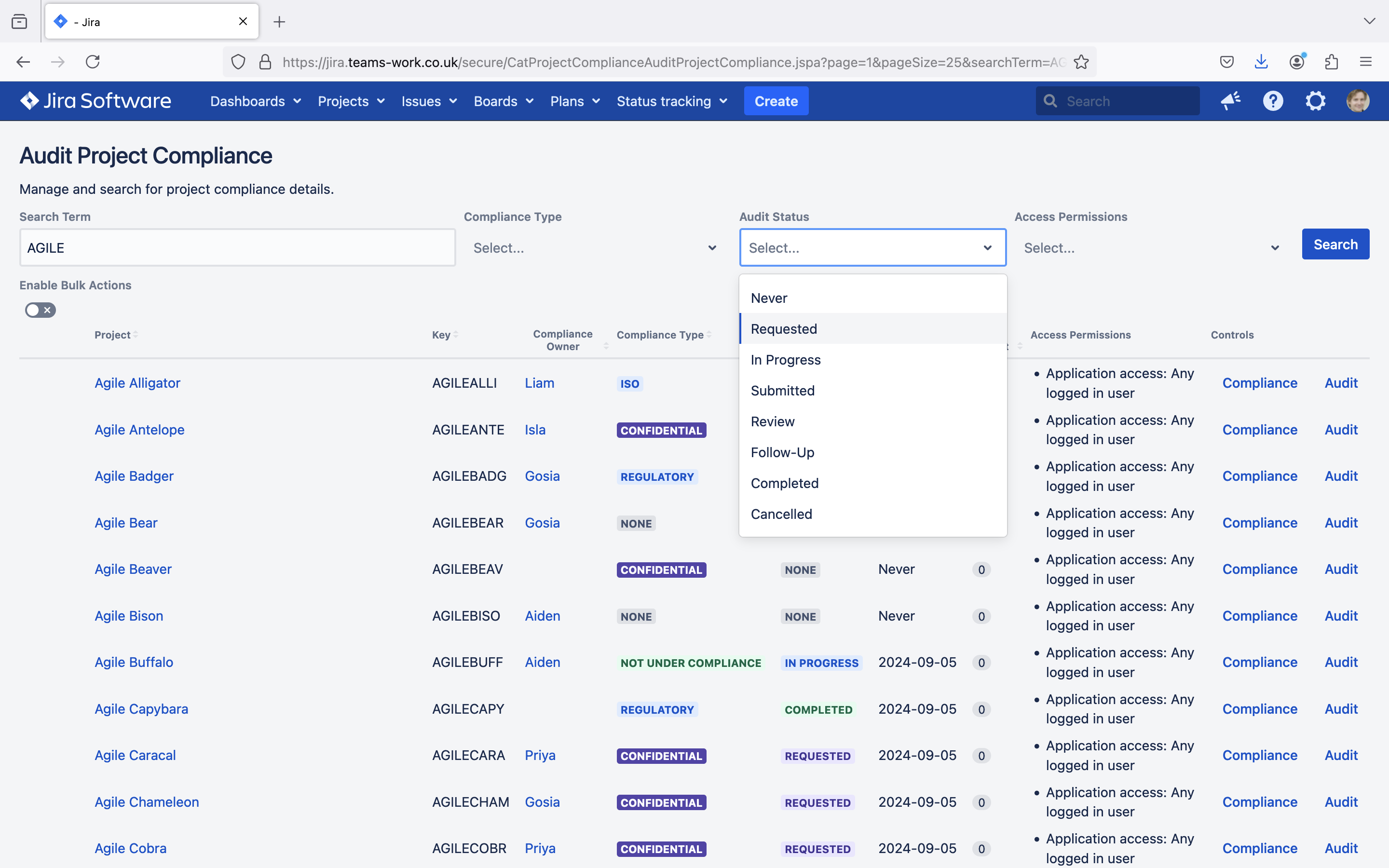Screen dimensions: 1389x868
Task: Select In Progress audit status option
Action: (873, 360)
